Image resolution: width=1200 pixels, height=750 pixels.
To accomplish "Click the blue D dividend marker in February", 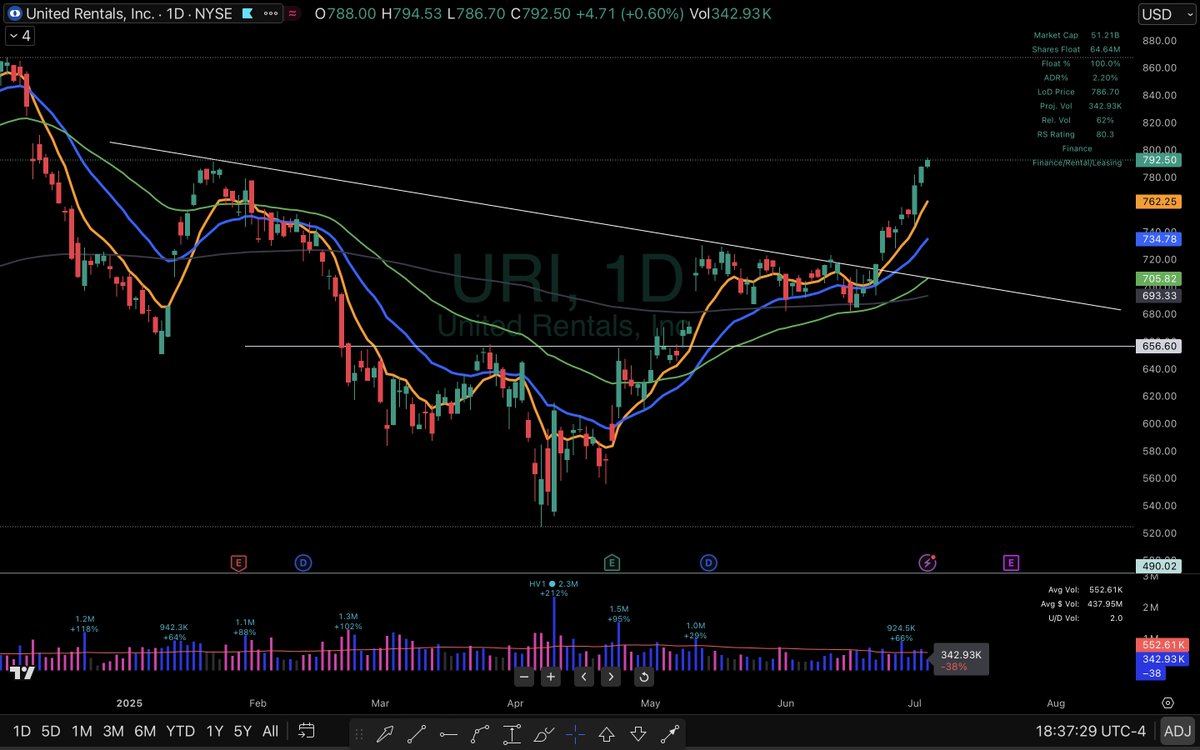I will tap(303, 563).
